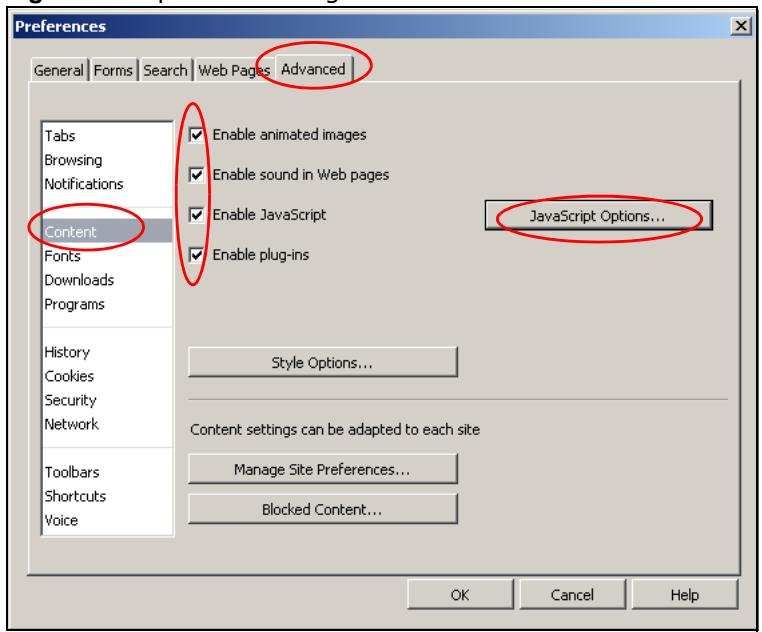Open JavaScript Options dialog
Screen dimensions: 762x632
point(598,215)
